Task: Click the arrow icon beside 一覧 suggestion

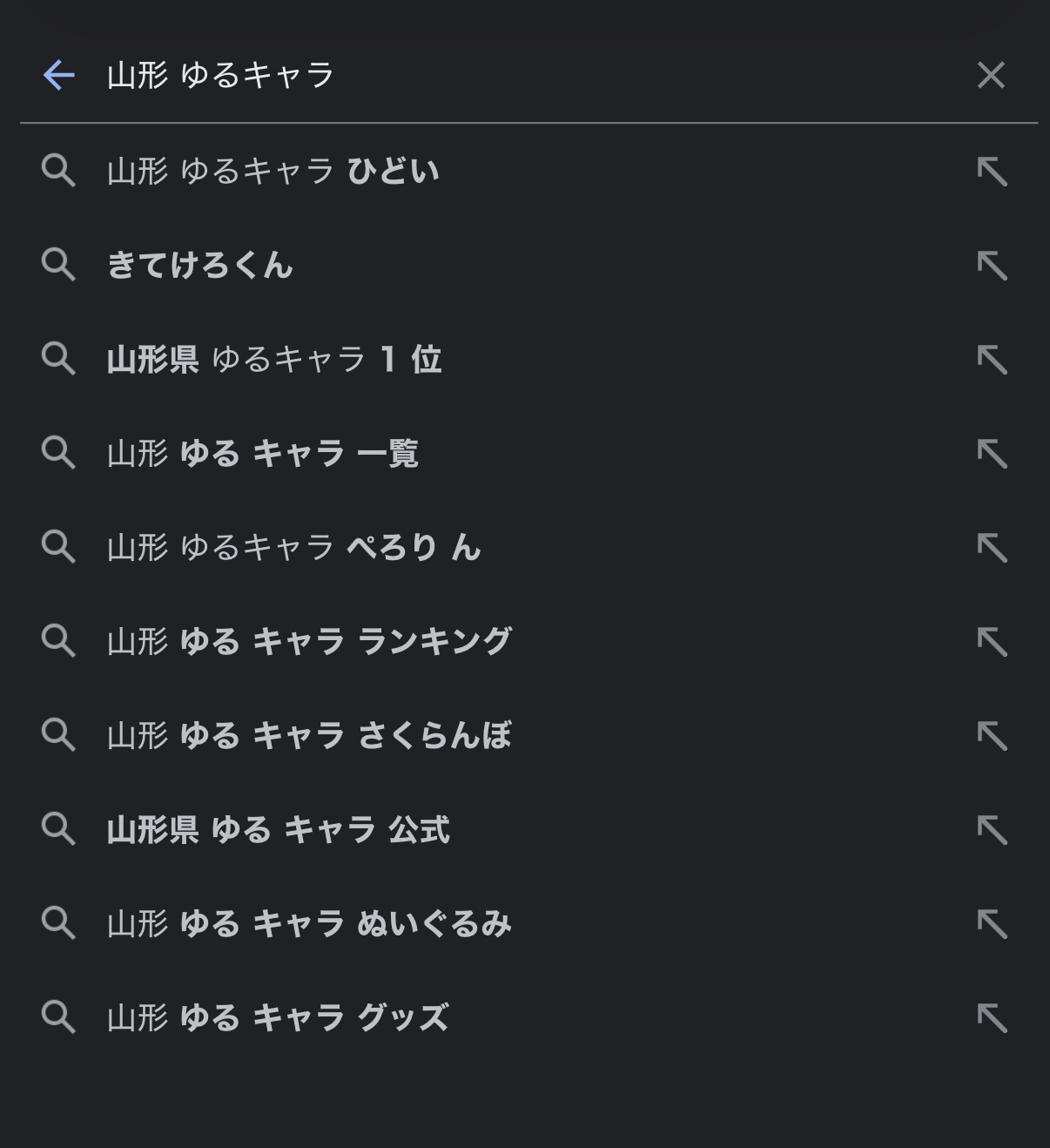Action: point(992,454)
